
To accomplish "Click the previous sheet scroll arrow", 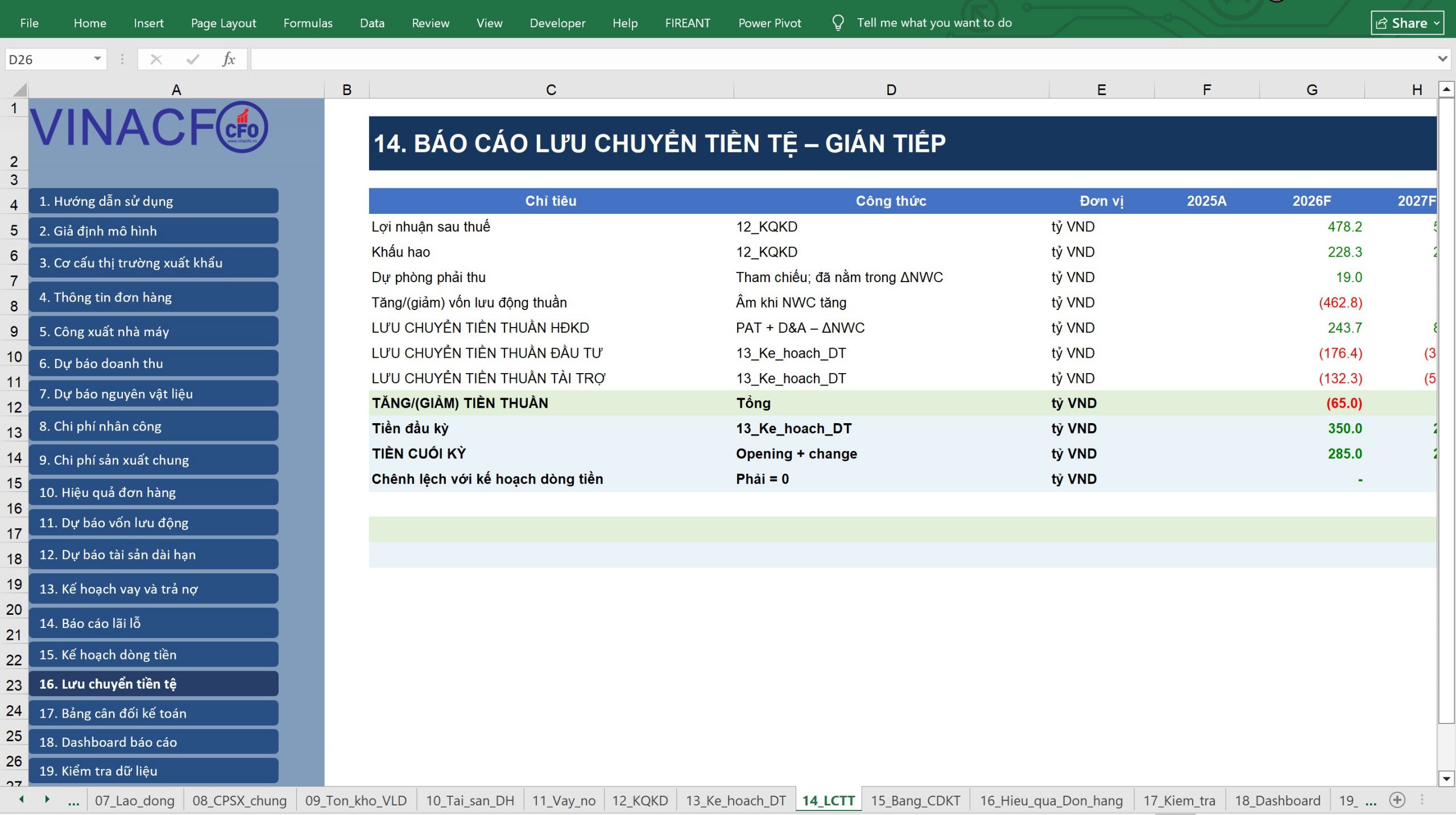I will 22,800.
